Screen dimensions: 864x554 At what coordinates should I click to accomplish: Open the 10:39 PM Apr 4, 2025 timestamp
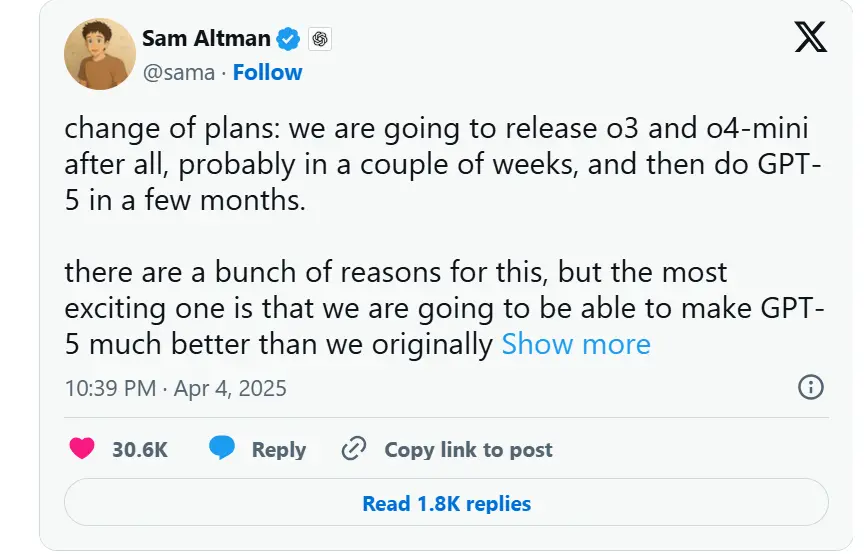(x=175, y=388)
